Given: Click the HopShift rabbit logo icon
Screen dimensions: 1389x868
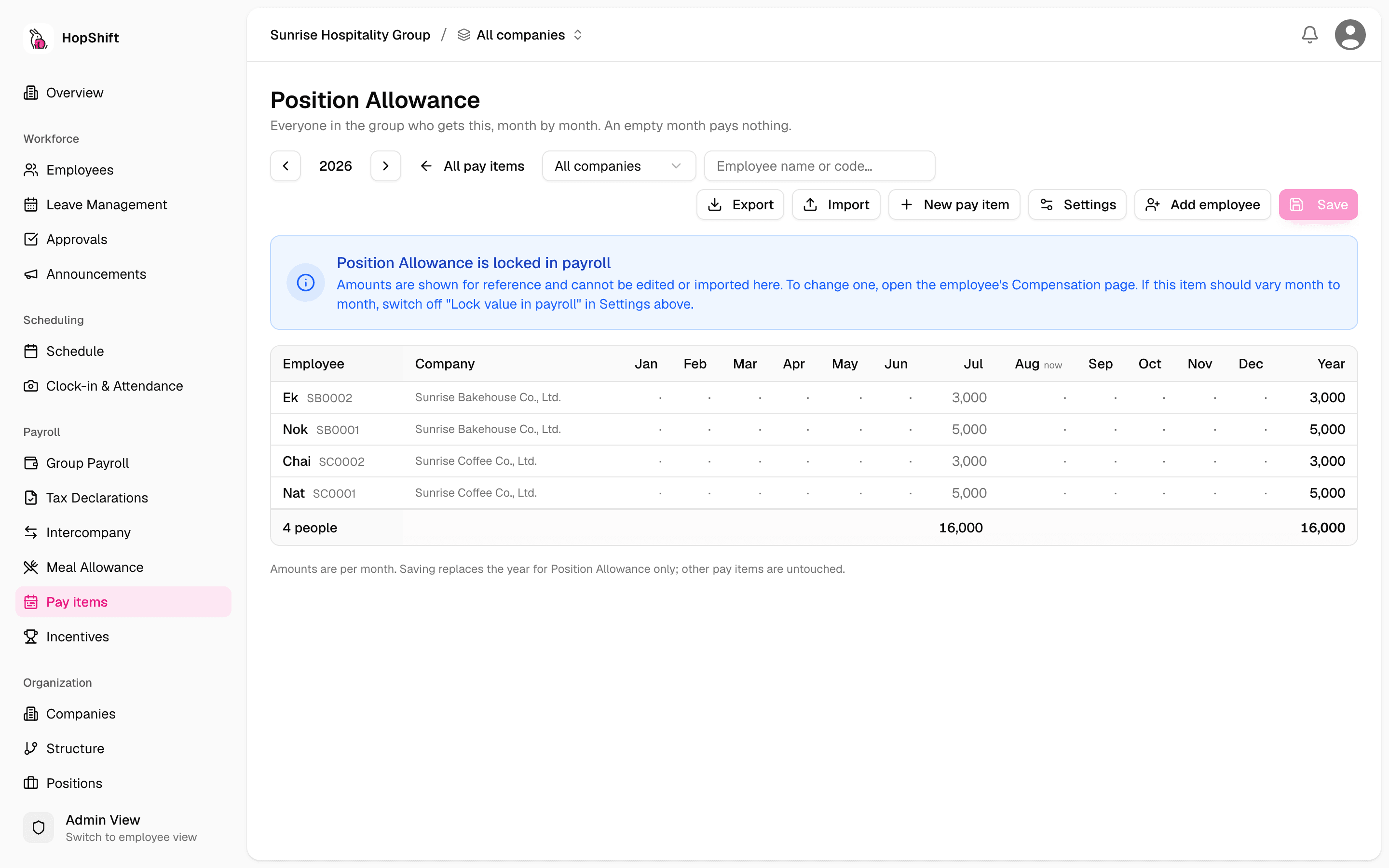Looking at the screenshot, I should click(39, 38).
